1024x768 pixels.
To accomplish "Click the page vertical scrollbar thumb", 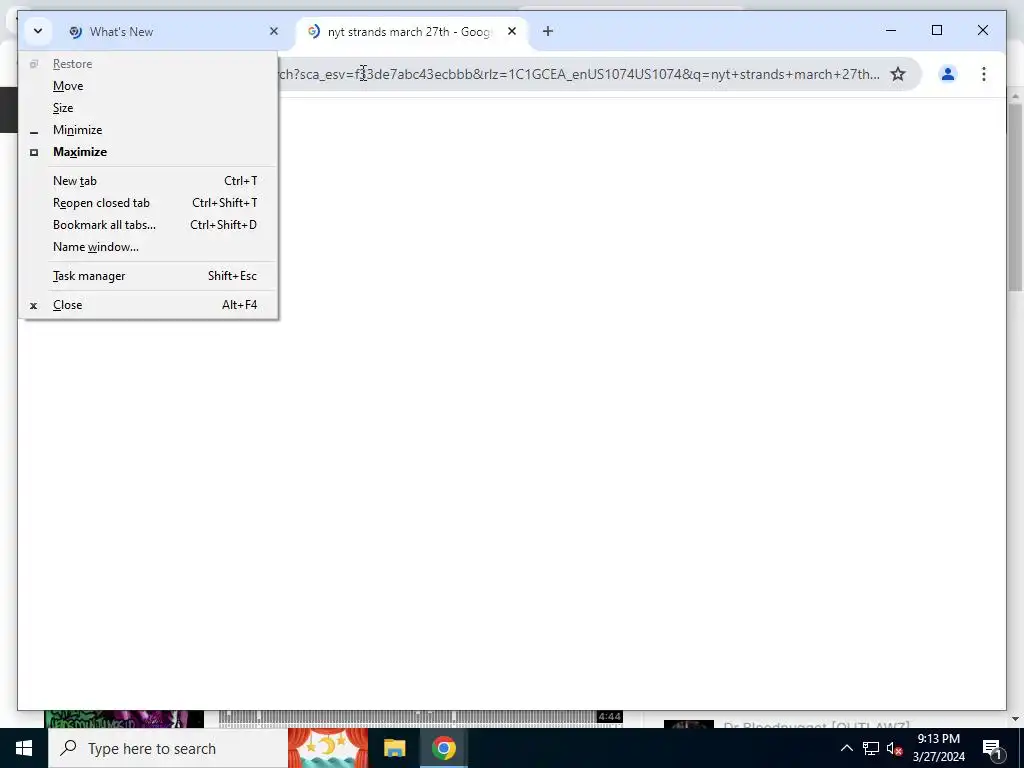I will click(1015, 197).
